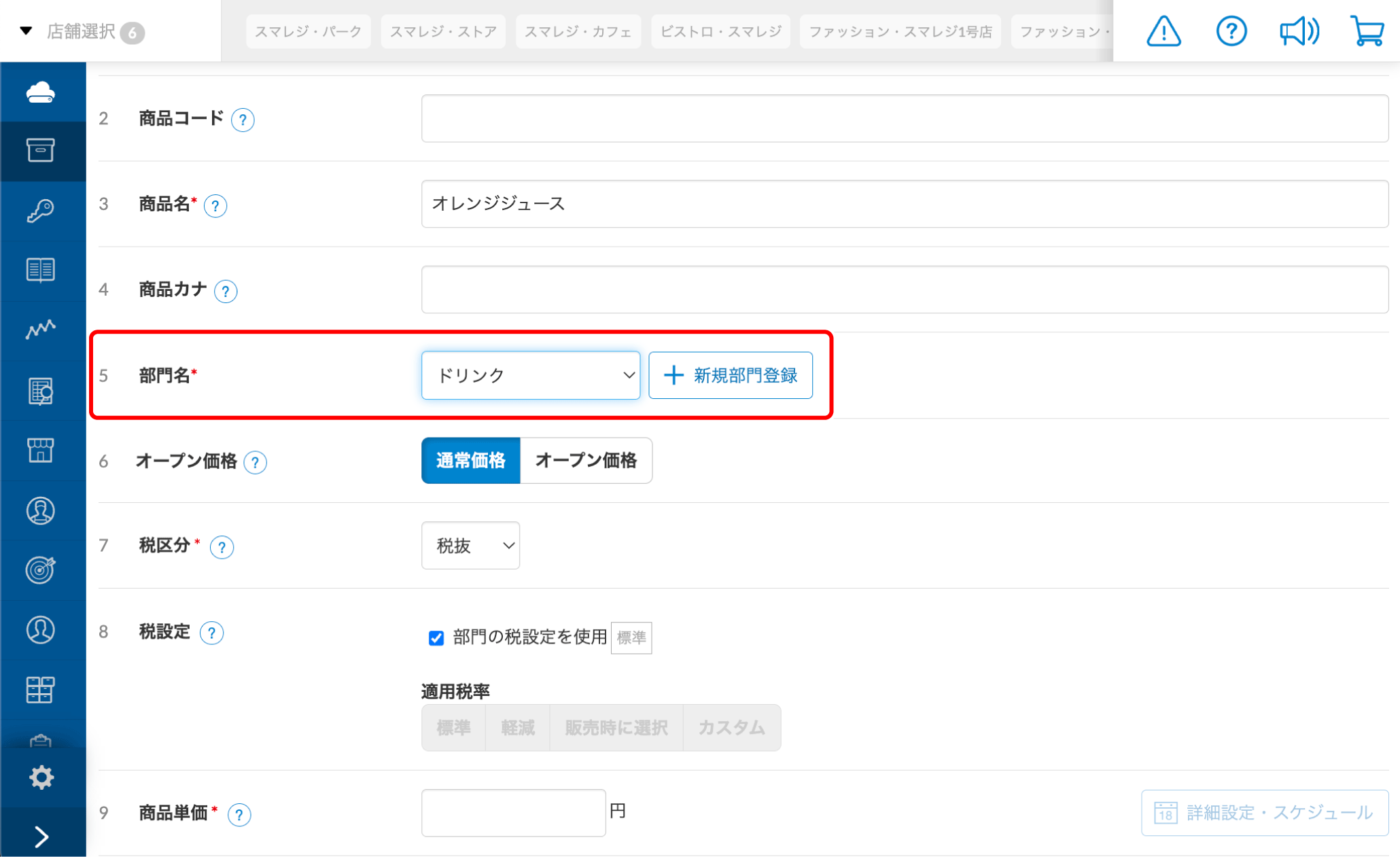Open the 税区分 dropdown showing 税抜

click(470, 545)
